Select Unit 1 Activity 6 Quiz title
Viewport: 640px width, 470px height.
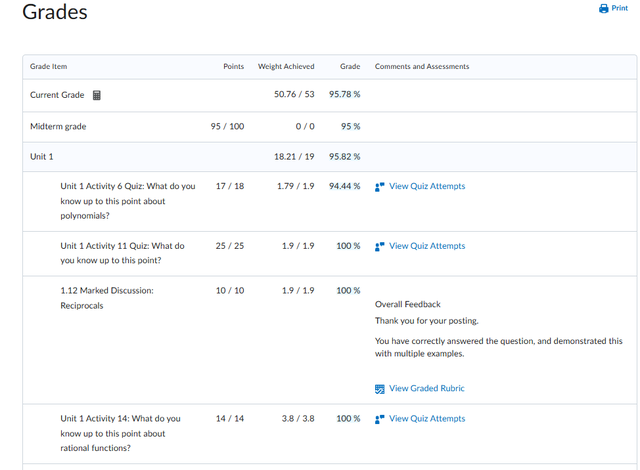(x=128, y=201)
